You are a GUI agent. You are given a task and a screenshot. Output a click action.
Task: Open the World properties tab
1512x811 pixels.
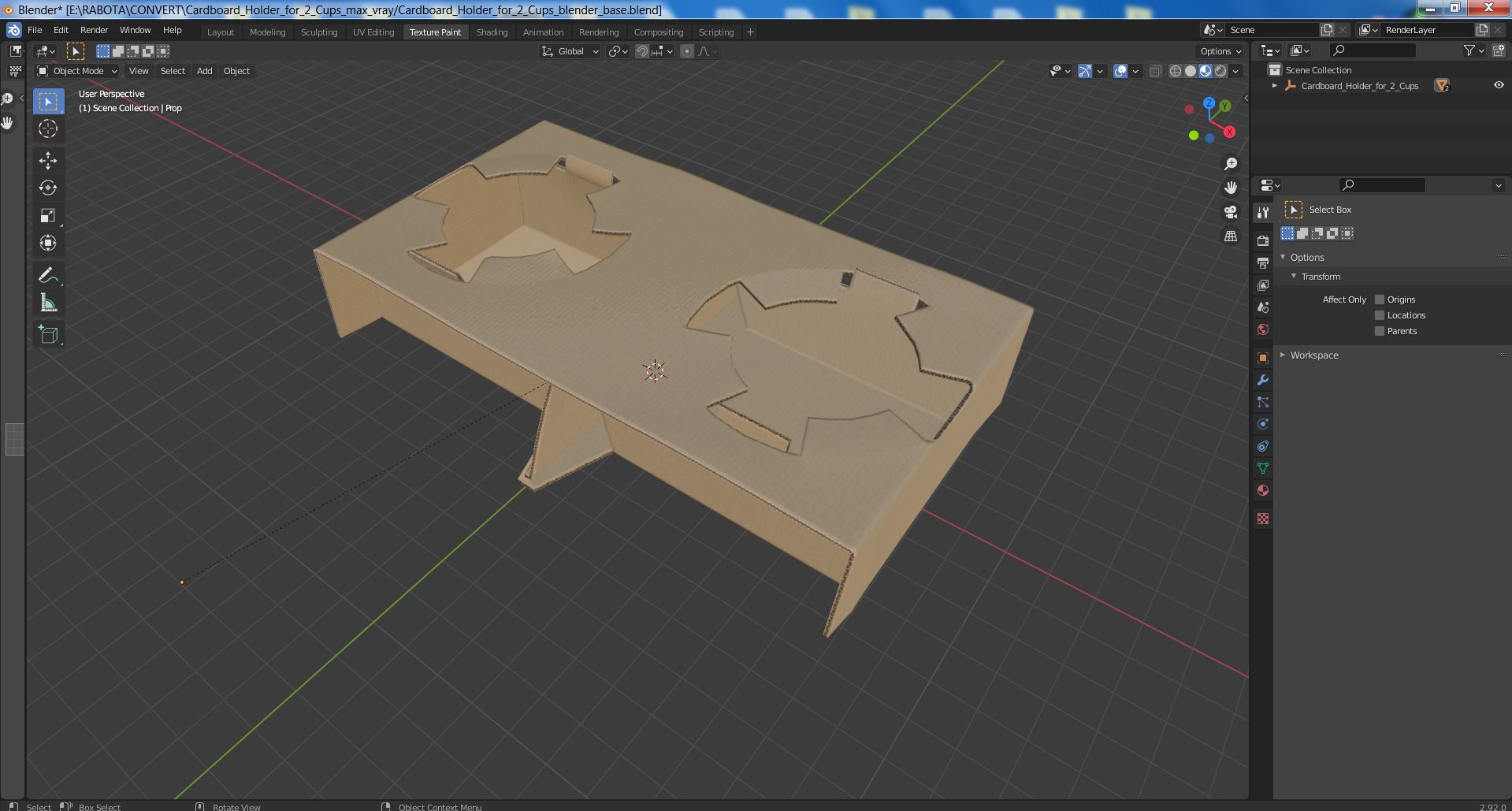coord(1263,329)
